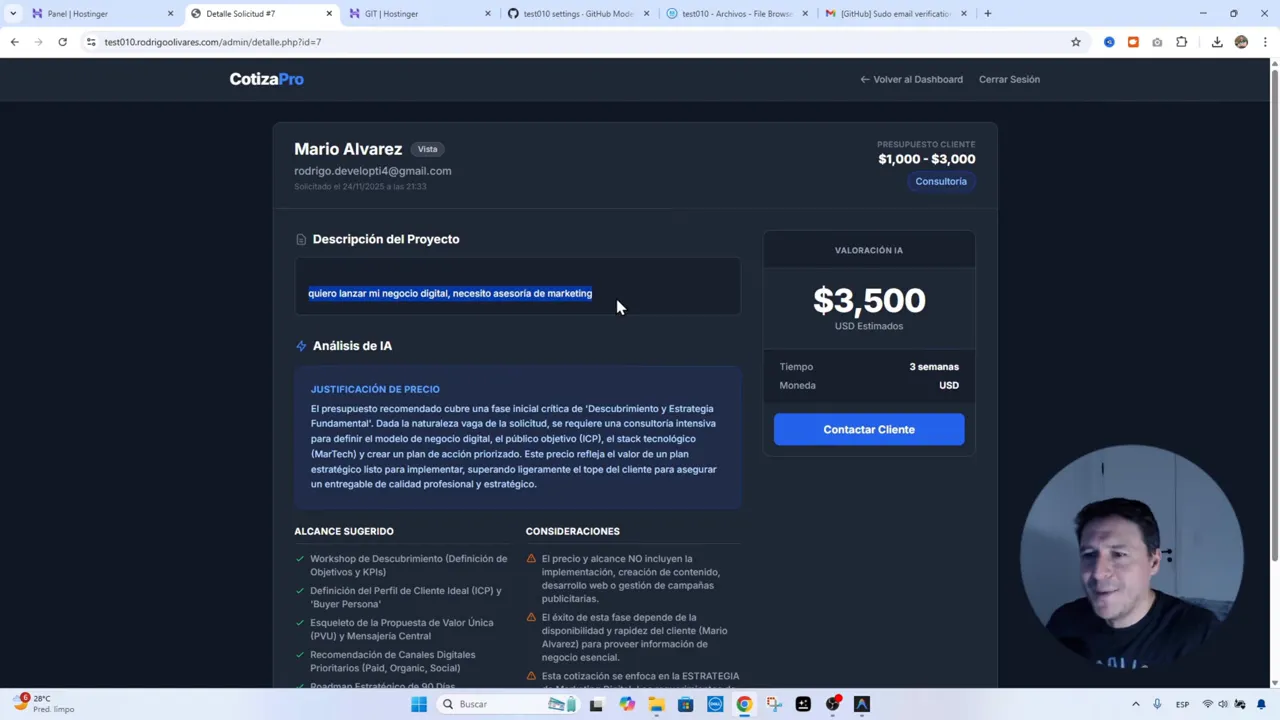Click the document icon beside Descripción del Proyecto

(x=301, y=239)
